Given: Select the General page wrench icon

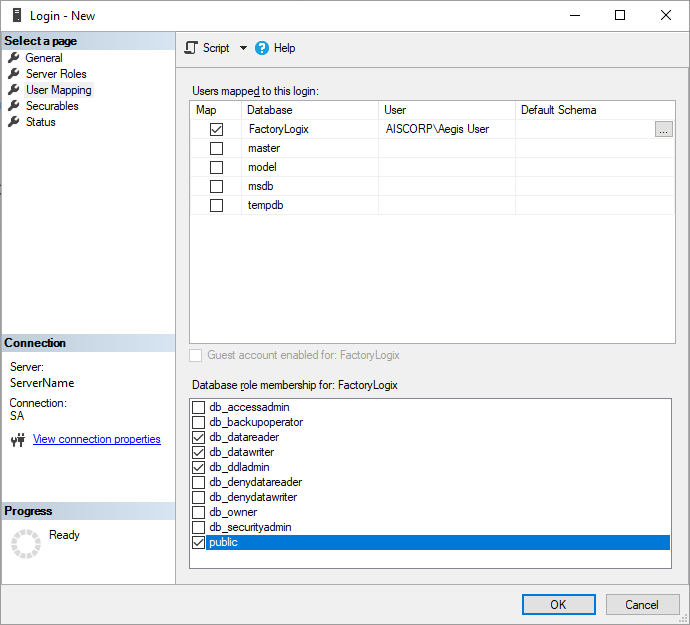Looking at the screenshot, I should [14, 58].
